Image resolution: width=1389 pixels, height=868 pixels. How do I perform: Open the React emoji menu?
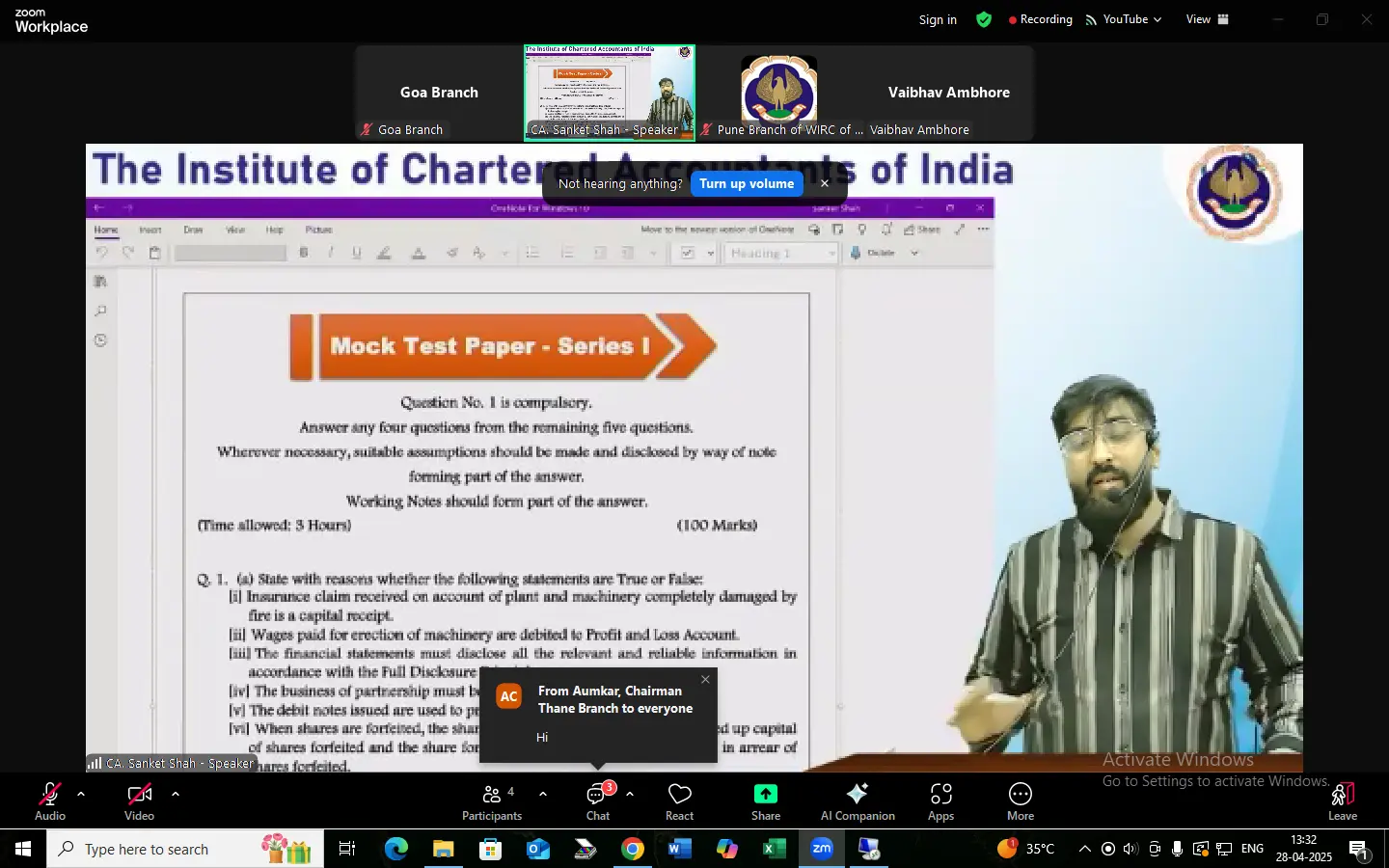pos(679,801)
